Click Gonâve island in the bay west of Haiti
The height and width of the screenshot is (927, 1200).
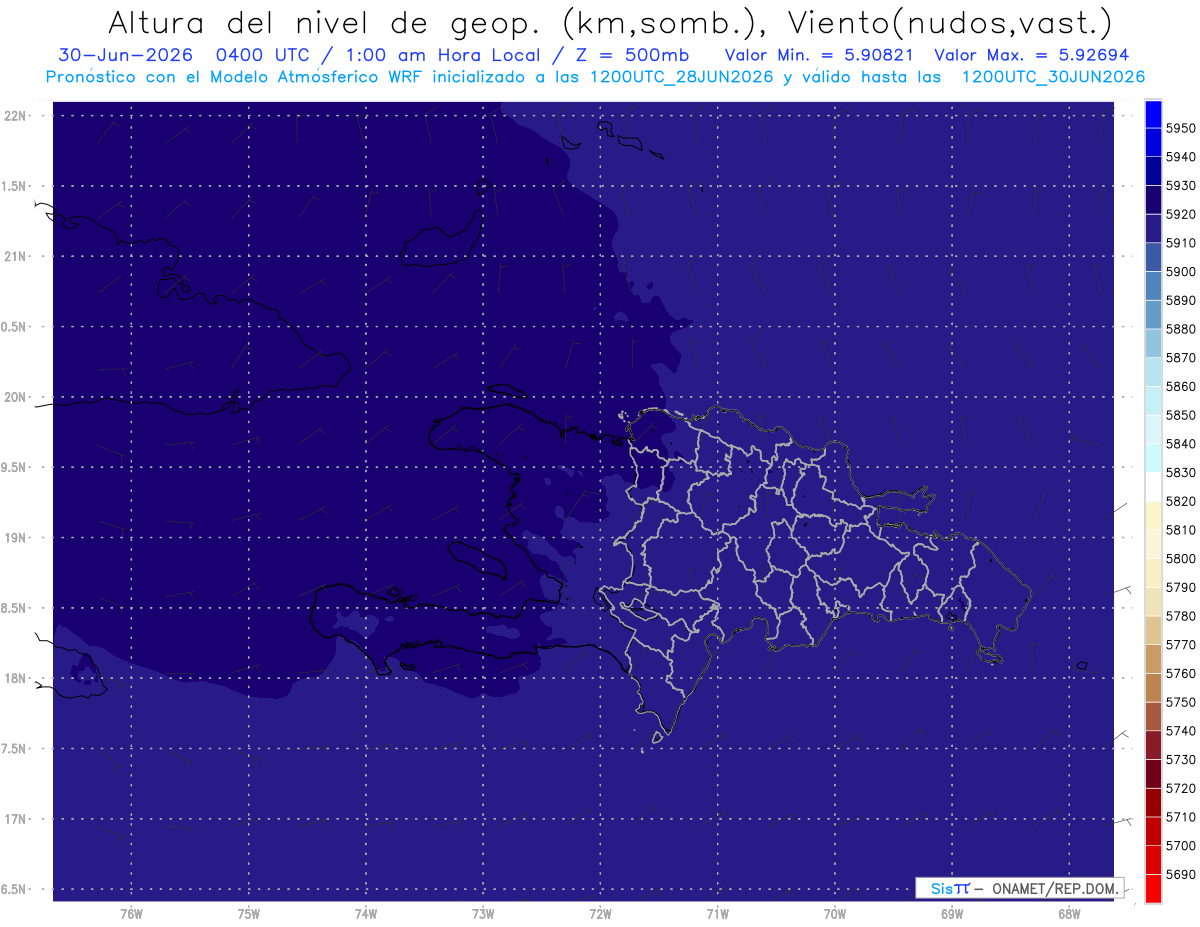point(478,559)
